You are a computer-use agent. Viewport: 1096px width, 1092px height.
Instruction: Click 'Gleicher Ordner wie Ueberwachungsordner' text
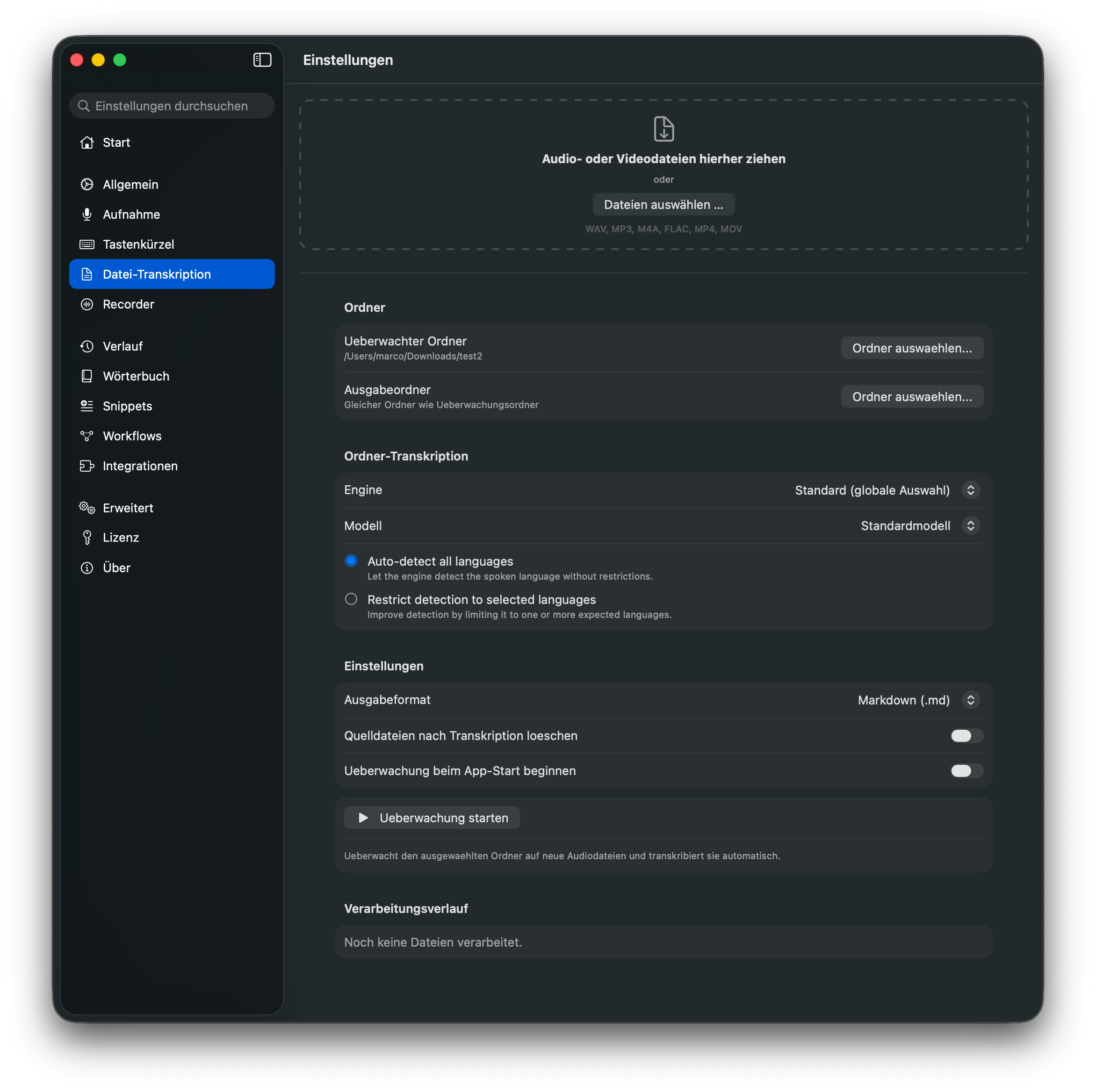(x=441, y=405)
